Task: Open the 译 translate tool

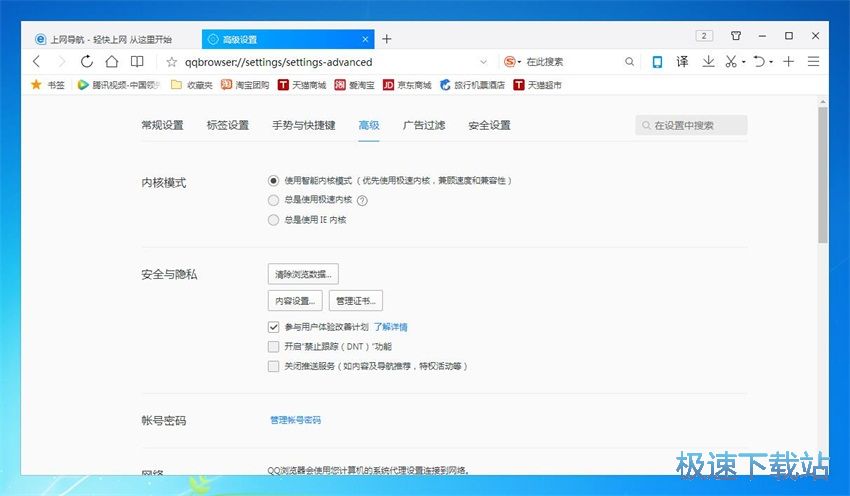Action: (x=682, y=62)
